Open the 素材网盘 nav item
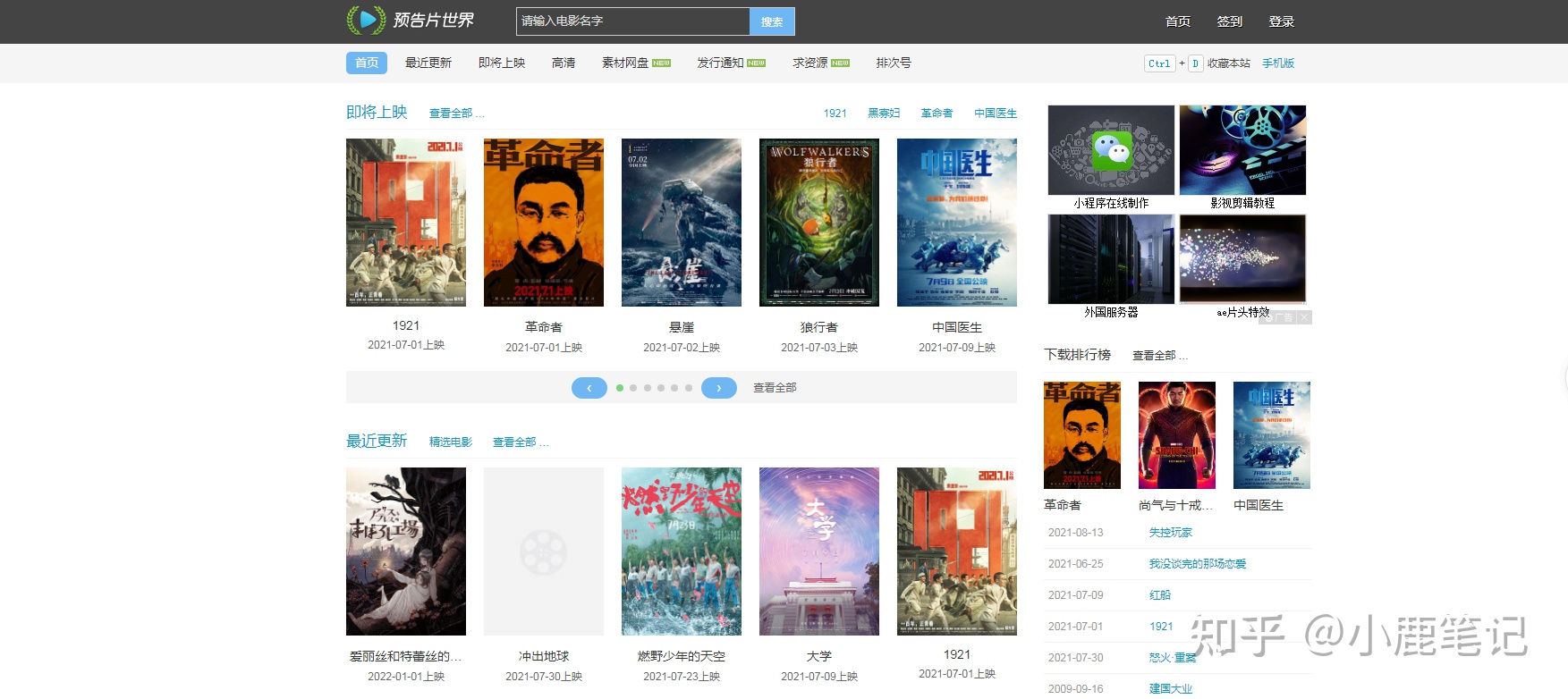Viewport: 1568px width, 699px height. point(636,63)
